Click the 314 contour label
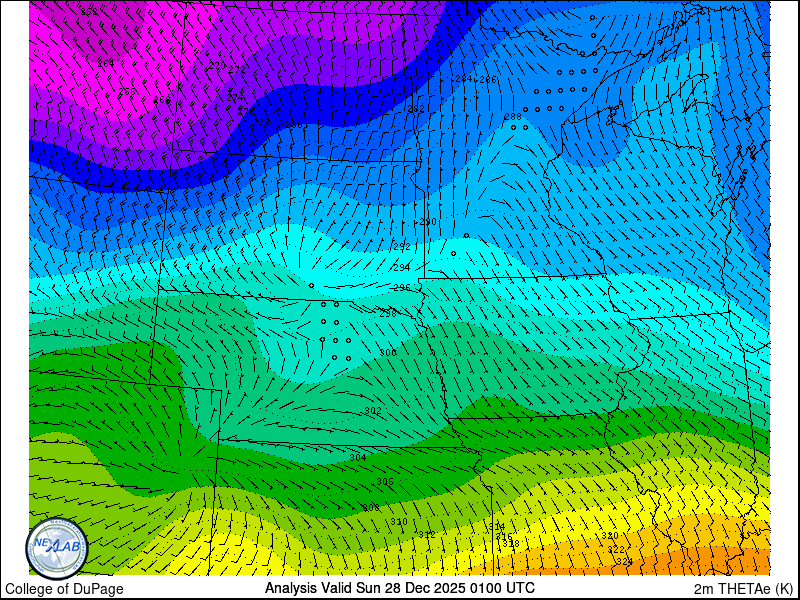The height and width of the screenshot is (600, 800). pyautogui.click(x=497, y=527)
